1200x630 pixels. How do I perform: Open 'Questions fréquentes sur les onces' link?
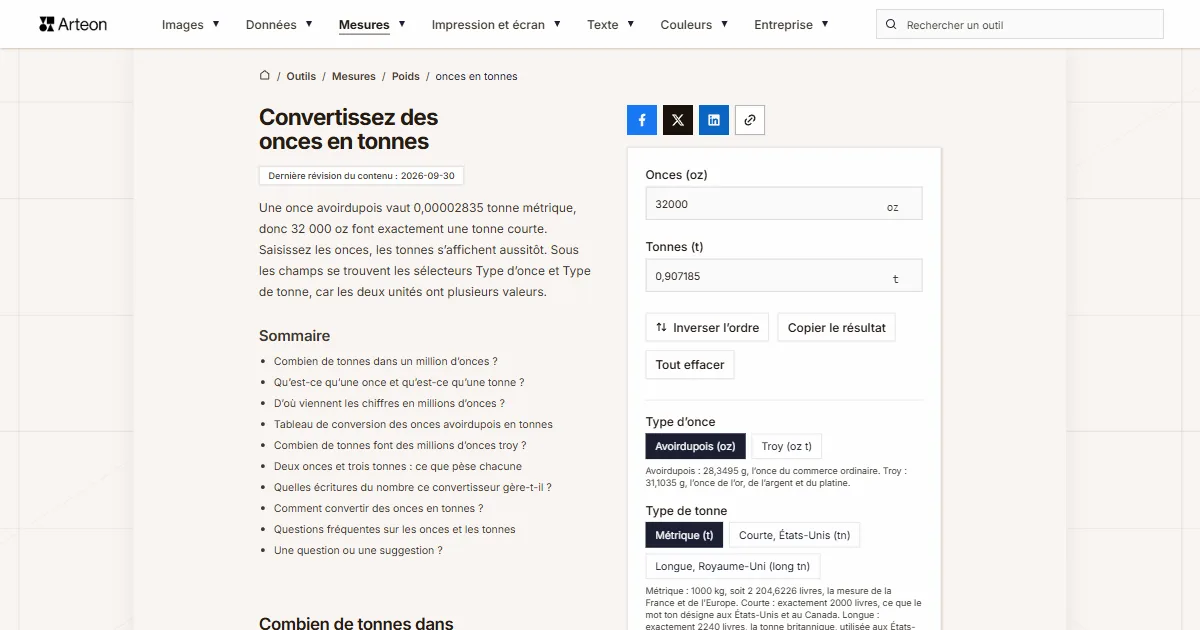pyautogui.click(x=395, y=529)
